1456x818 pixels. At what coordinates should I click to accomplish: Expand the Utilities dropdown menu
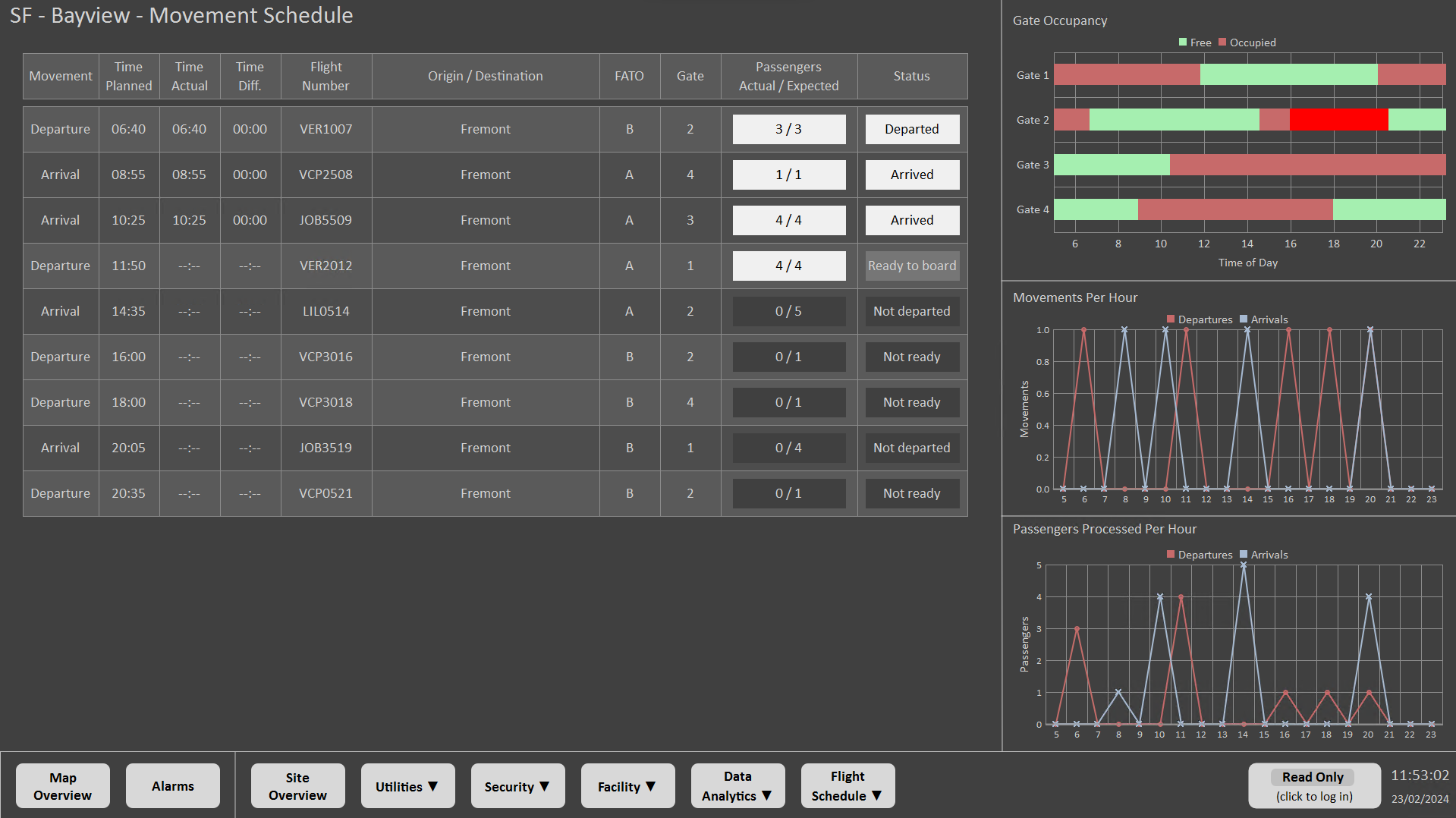click(x=408, y=786)
